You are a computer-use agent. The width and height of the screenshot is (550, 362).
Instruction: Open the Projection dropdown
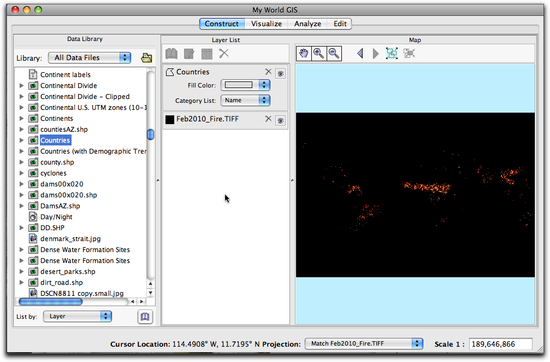pos(364,344)
